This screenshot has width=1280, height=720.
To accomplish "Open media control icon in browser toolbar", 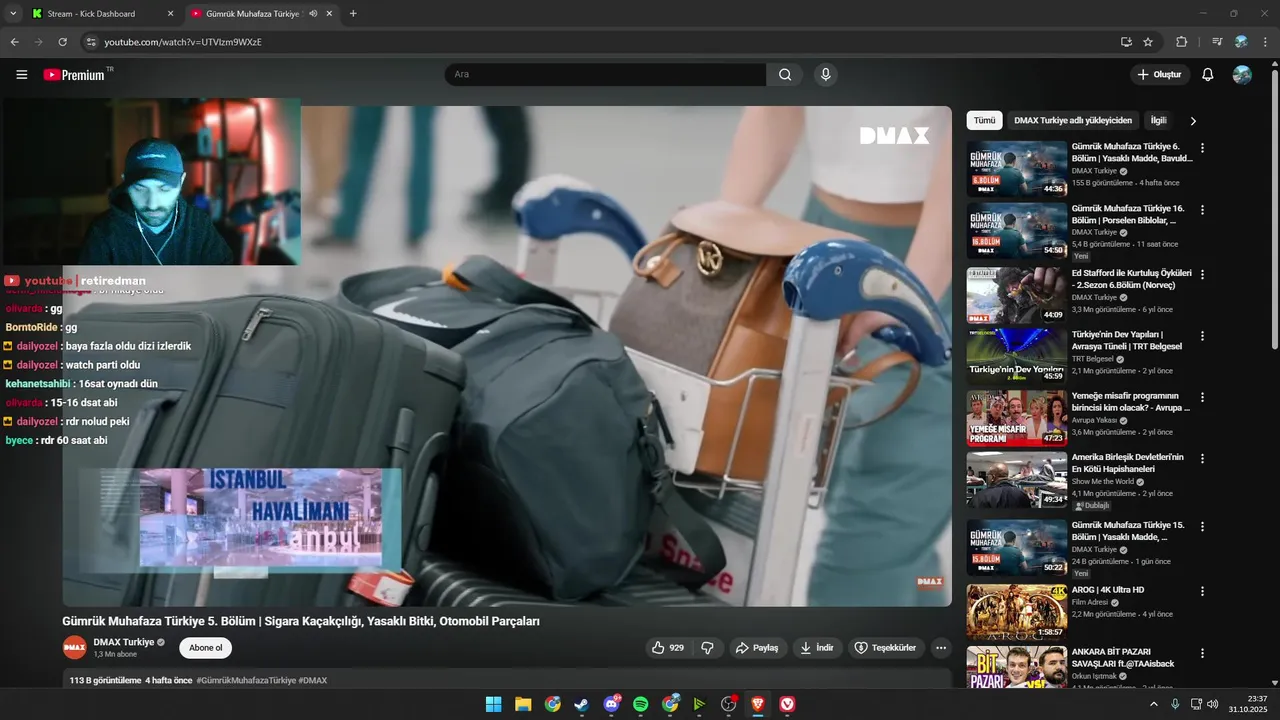I will (1217, 42).
